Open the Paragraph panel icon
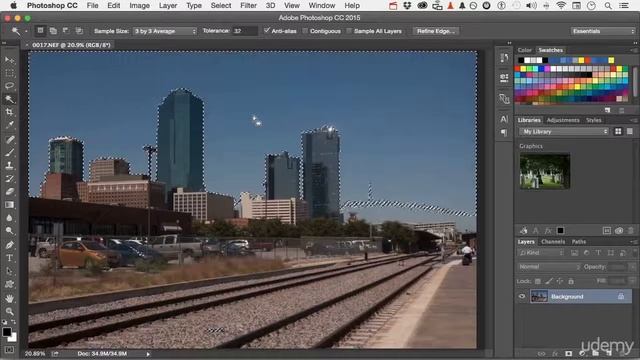 tap(504, 132)
